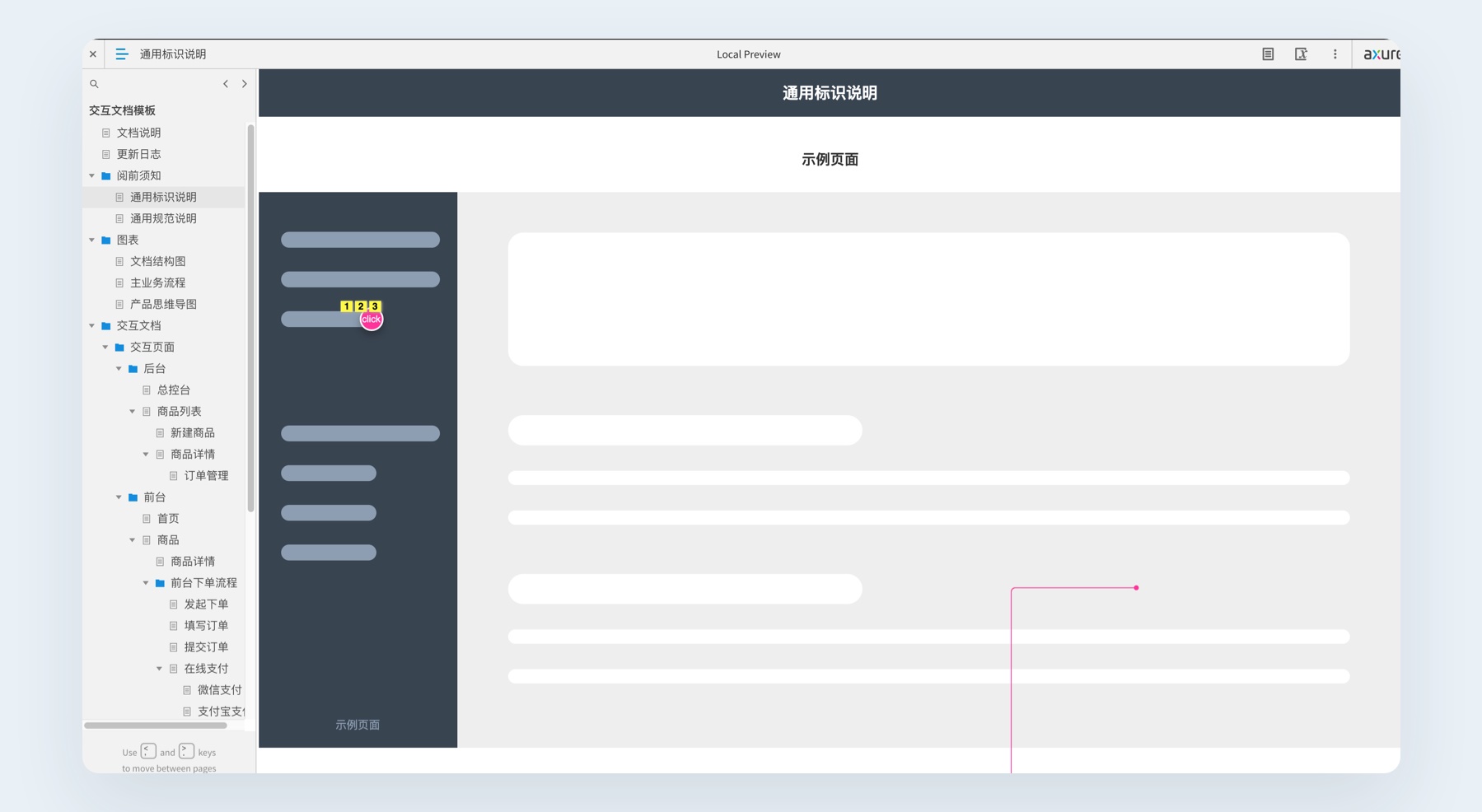Click yellow annotation note number 1
This screenshot has width=1482, height=812.
coord(346,306)
